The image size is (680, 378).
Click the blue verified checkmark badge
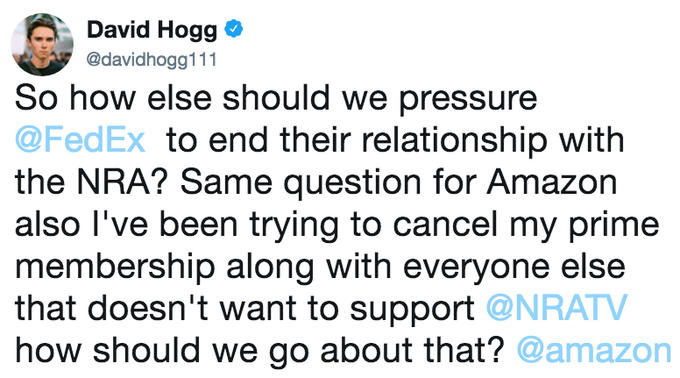pos(234,29)
